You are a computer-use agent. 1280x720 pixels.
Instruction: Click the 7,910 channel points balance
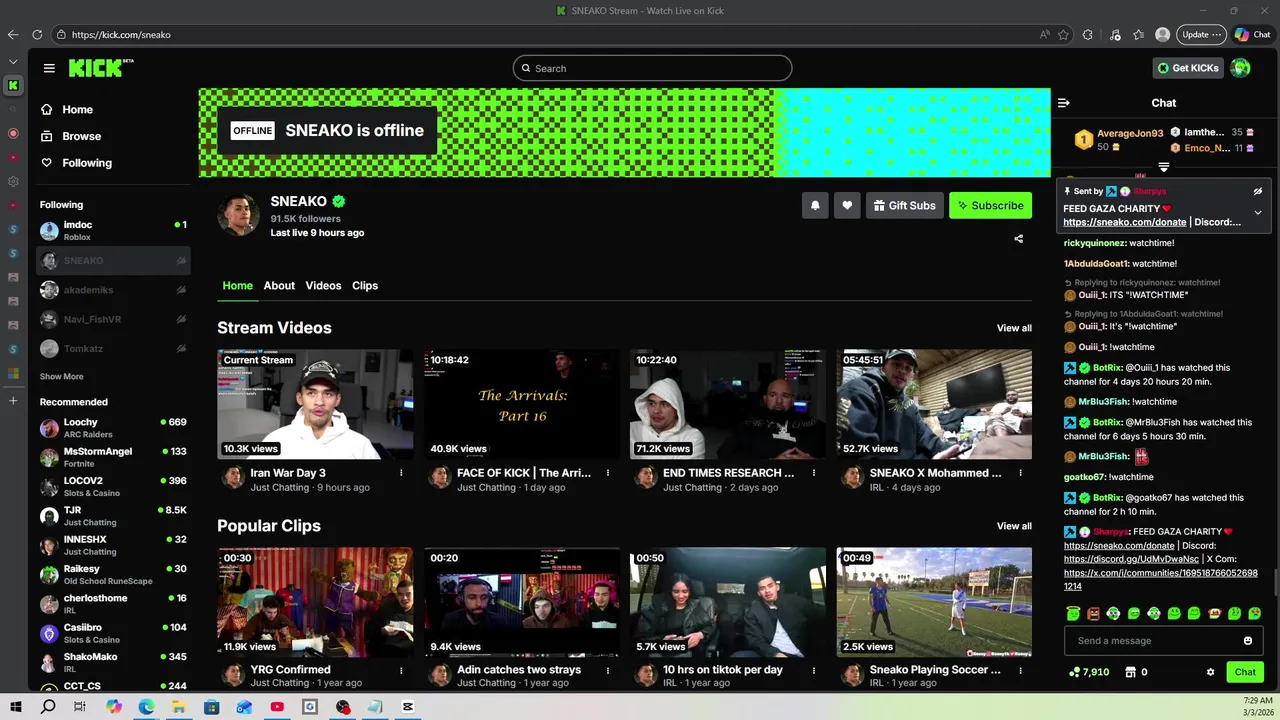pyautogui.click(x=1089, y=672)
